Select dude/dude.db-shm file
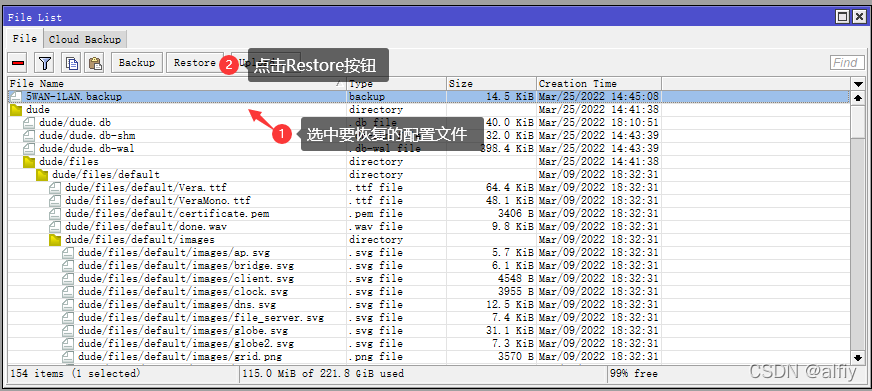 tap(429, 136)
